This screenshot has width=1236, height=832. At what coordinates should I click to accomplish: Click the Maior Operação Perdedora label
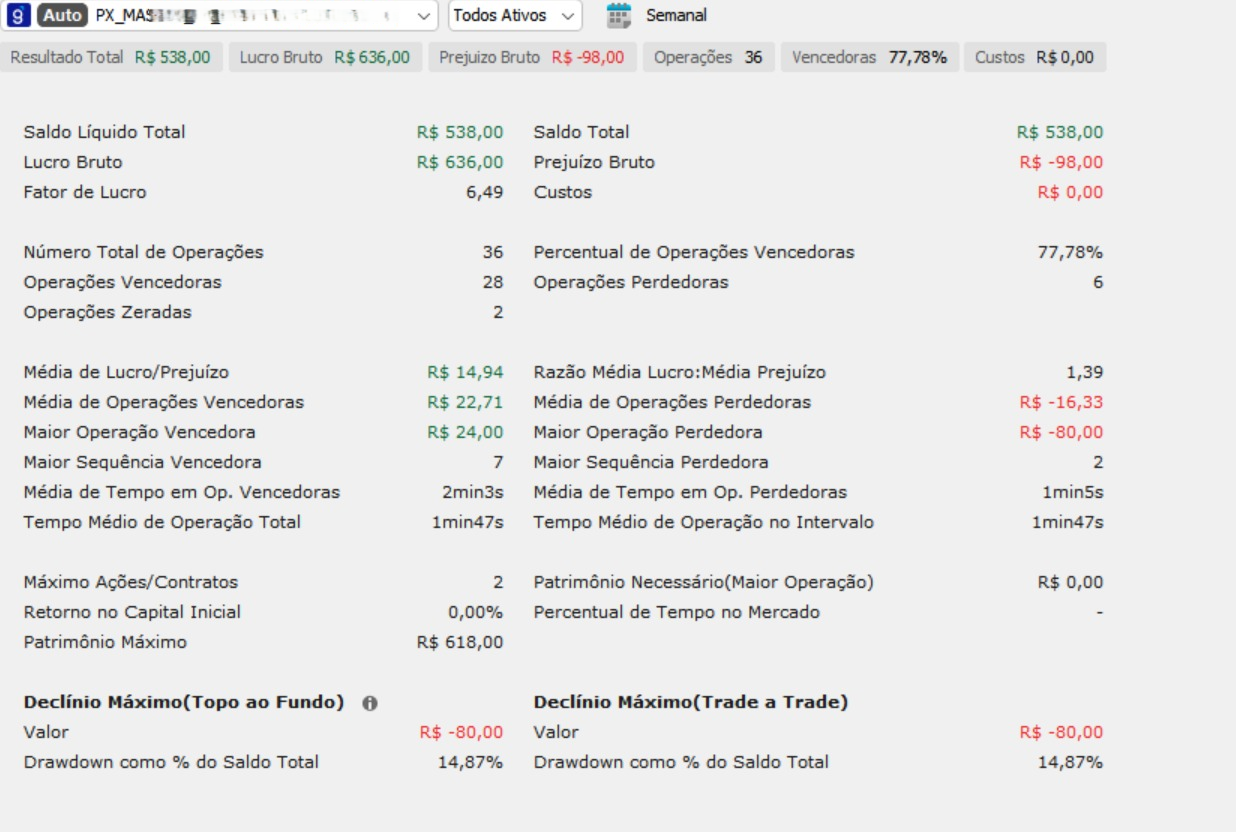pyautogui.click(x=648, y=432)
